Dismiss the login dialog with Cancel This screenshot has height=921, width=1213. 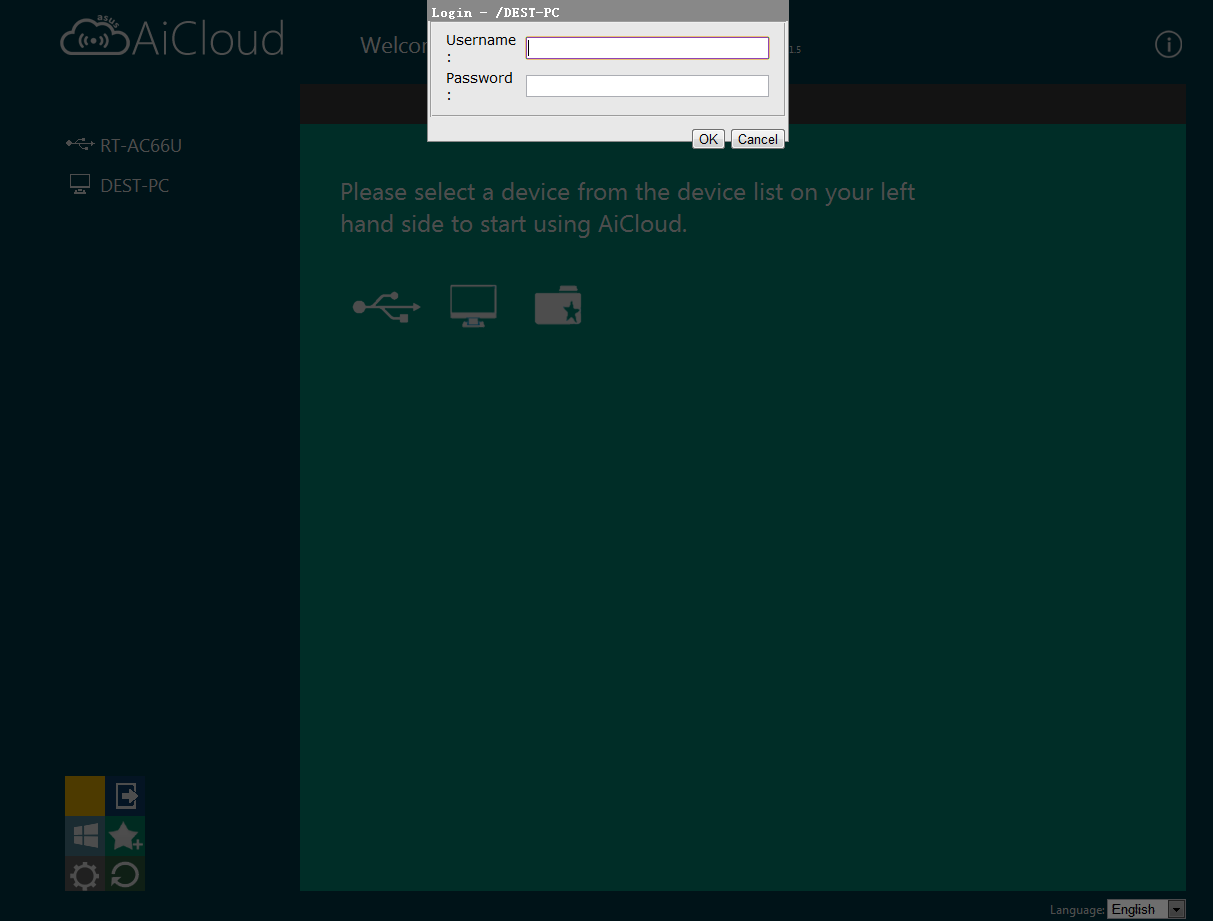point(758,139)
